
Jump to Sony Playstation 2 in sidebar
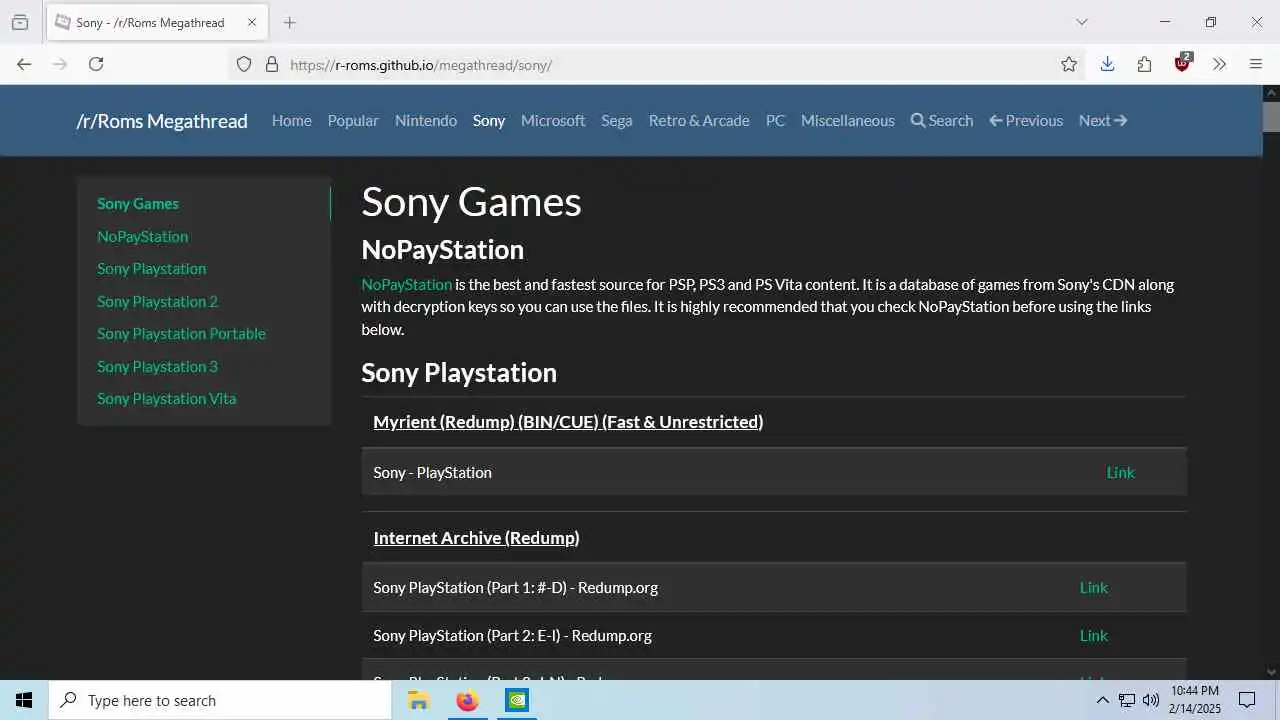[x=157, y=301]
